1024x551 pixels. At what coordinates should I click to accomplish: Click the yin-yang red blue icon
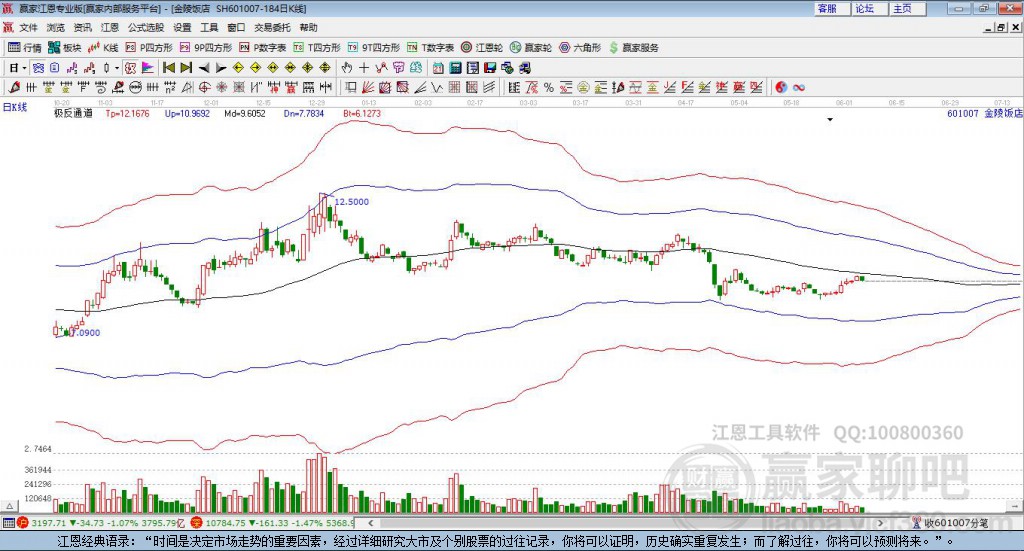coord(780,87)
